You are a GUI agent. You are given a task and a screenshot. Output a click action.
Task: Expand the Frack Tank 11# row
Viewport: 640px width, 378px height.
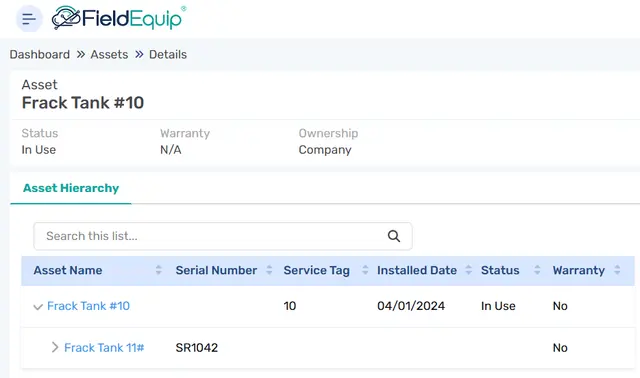tap(55, 347)
